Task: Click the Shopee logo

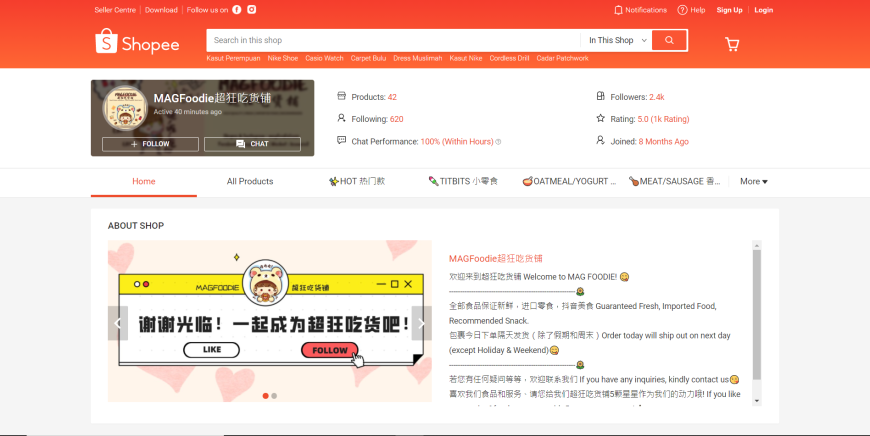Action: pos(137,42)
